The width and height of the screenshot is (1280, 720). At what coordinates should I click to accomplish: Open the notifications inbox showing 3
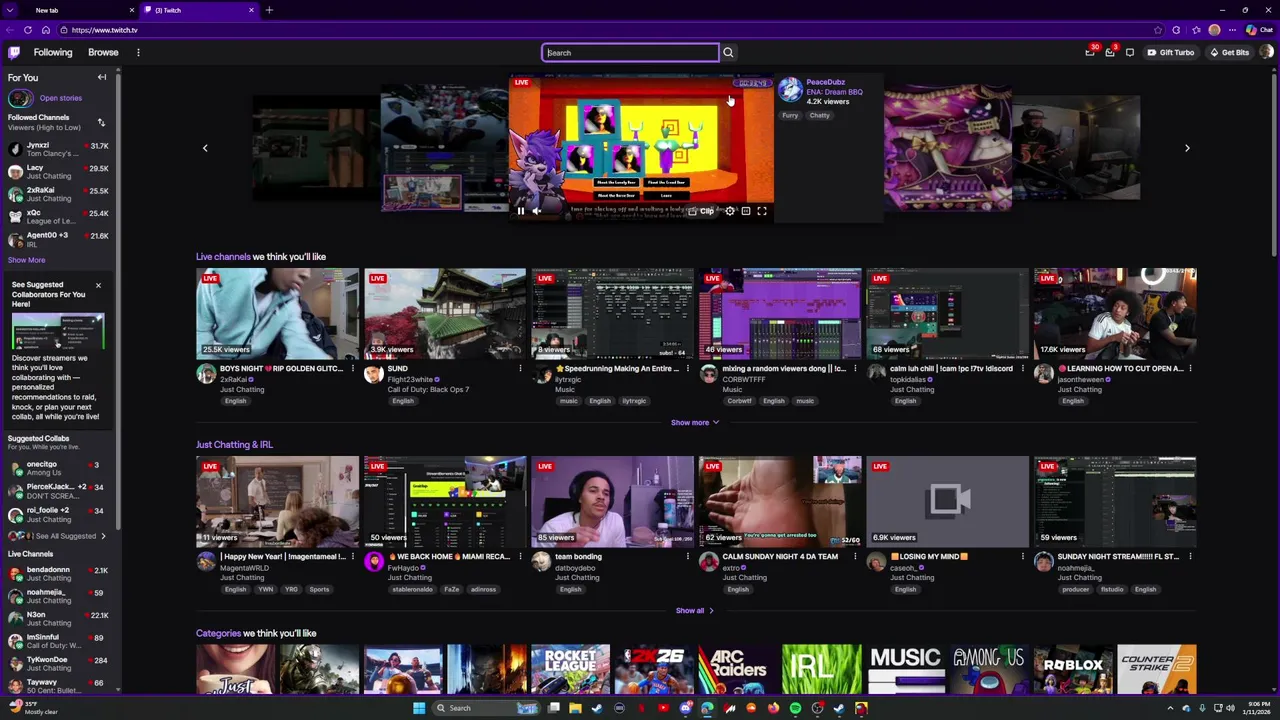[1110, 52]
